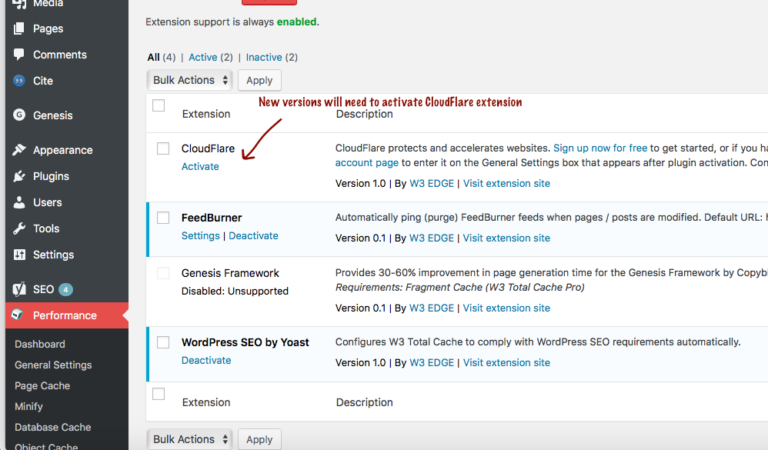Screen dimensions: 768x450
Task: Click the Plugins plug icon
Action: 19,176
